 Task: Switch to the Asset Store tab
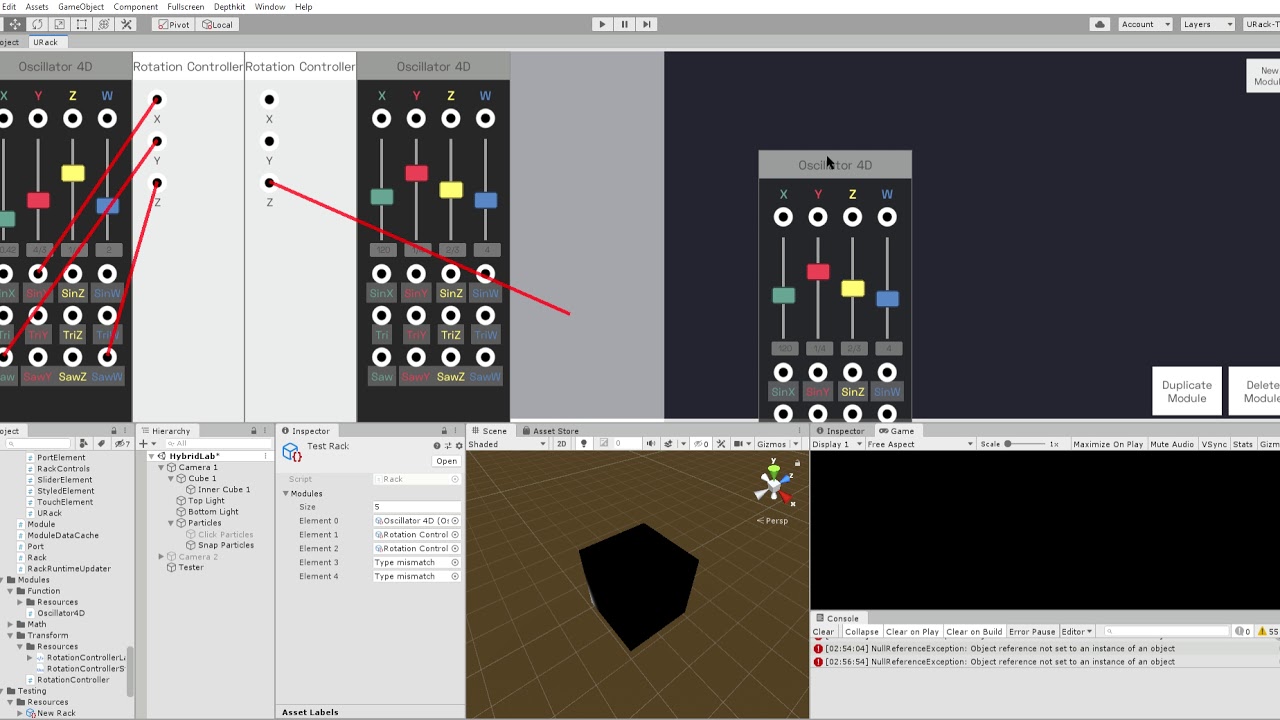[x=548, y=431]
